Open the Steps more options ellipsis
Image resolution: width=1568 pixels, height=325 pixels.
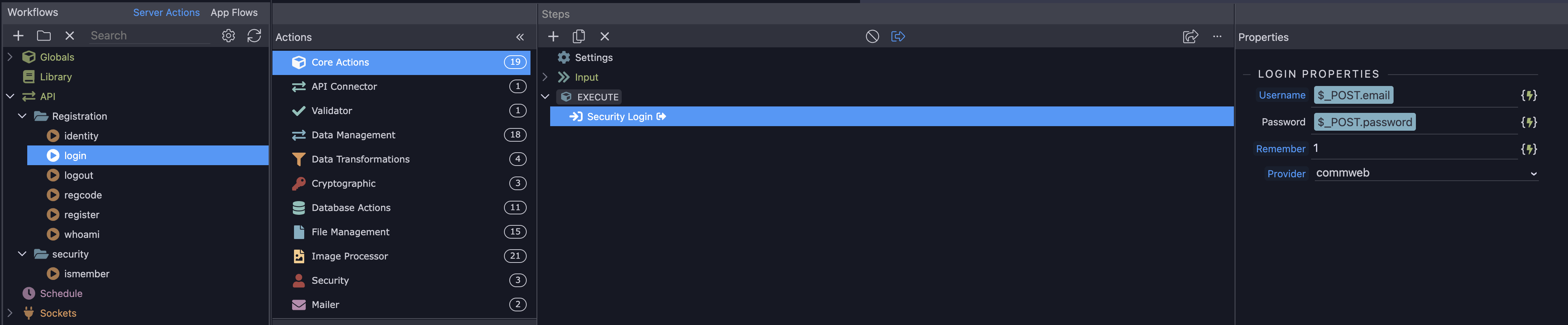(x=1217, y=37)
